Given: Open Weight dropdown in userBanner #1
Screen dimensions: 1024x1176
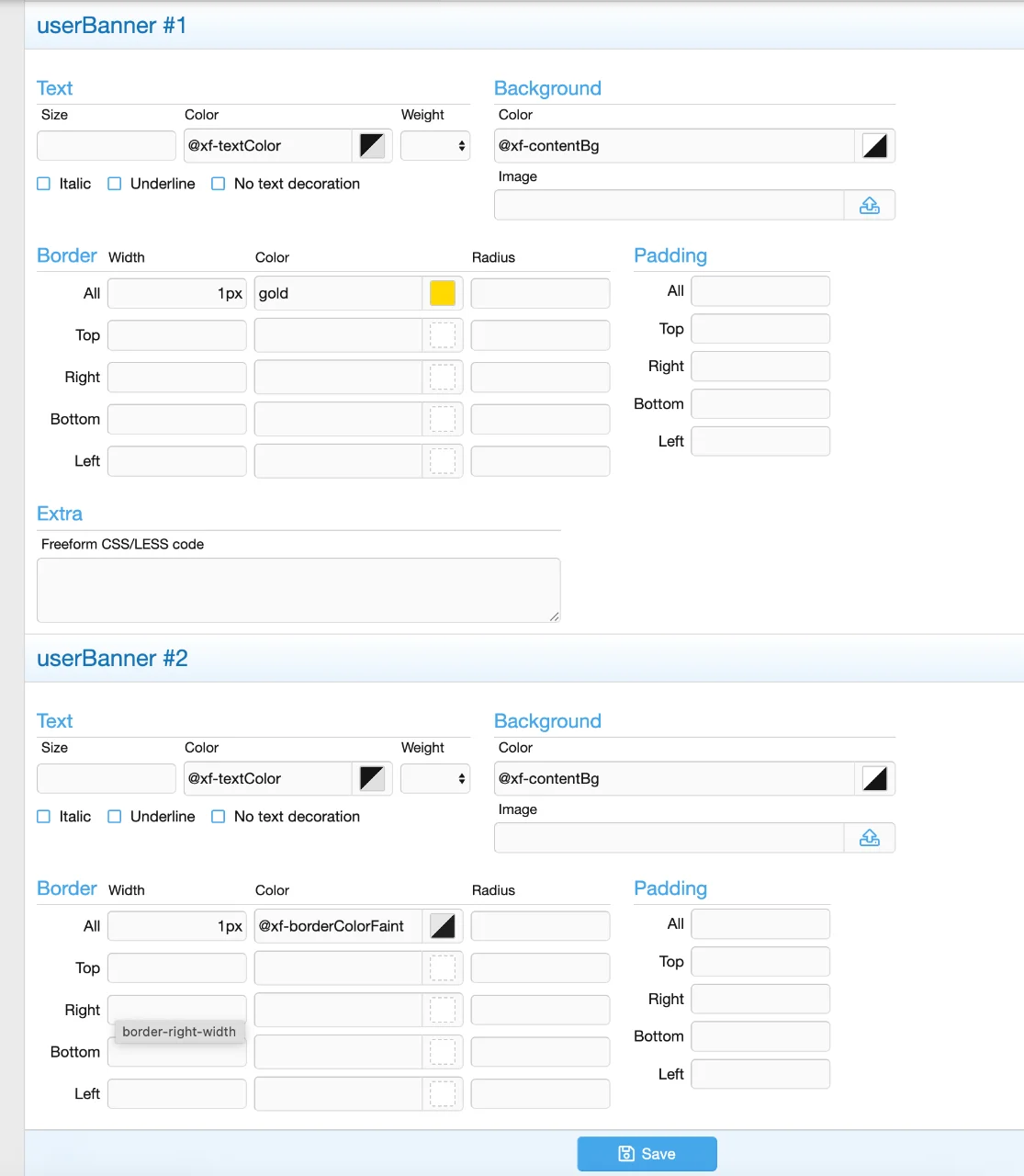Looking at the screenshot, I should [435, 146].
